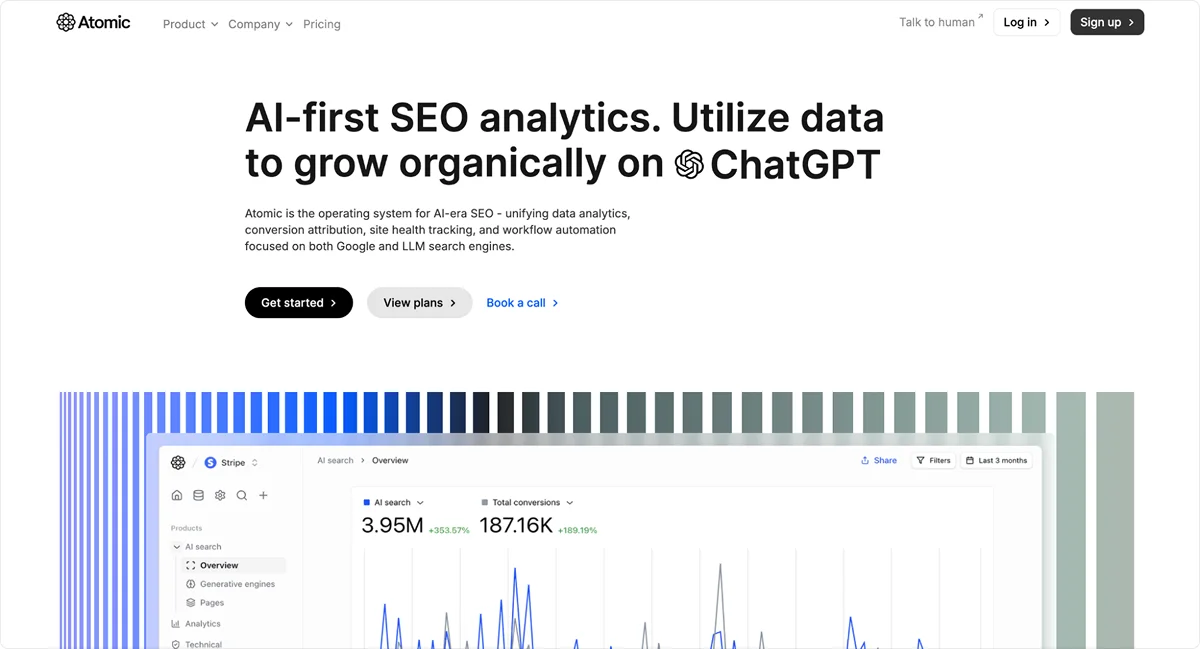Click the ChatGPT logo in headline
Screen dimensions: 1200x649
[x=689, y=164]
